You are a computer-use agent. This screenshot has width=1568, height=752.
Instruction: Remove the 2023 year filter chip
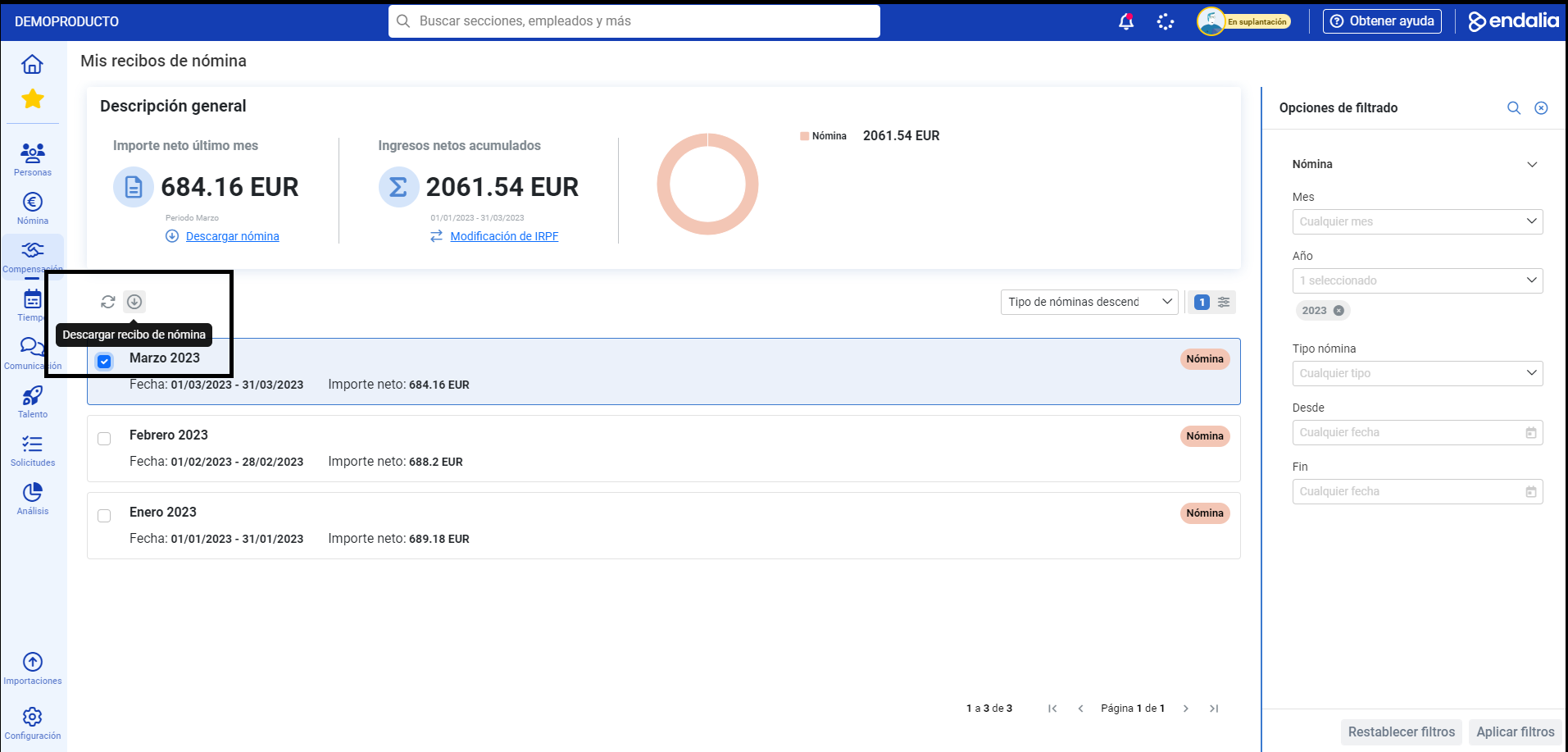click(x=1338, y=311)
